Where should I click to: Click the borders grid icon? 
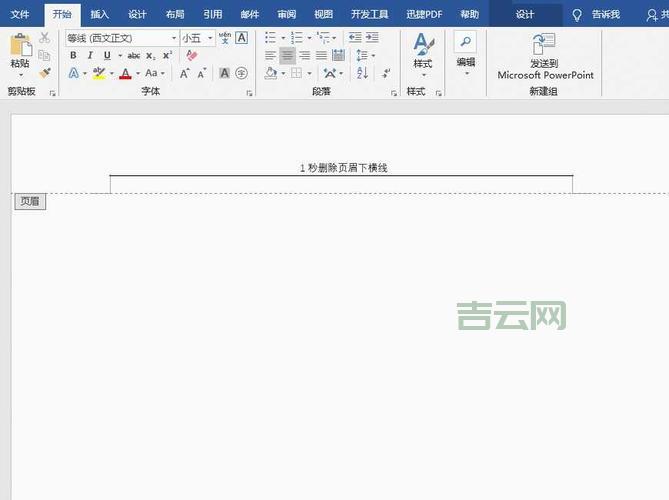click(x=296, y=73)
